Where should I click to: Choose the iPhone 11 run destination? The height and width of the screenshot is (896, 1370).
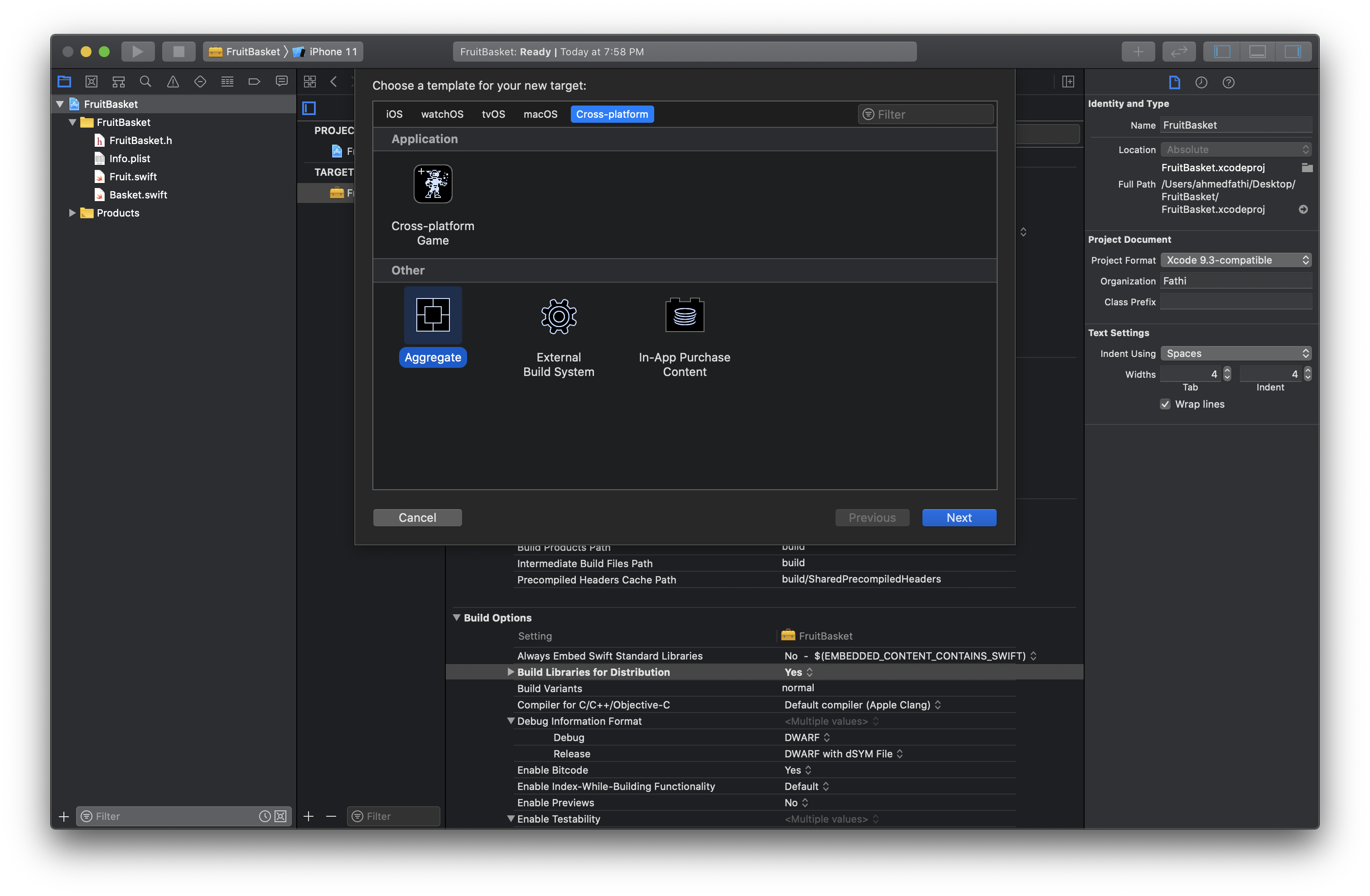click(326, 52)
